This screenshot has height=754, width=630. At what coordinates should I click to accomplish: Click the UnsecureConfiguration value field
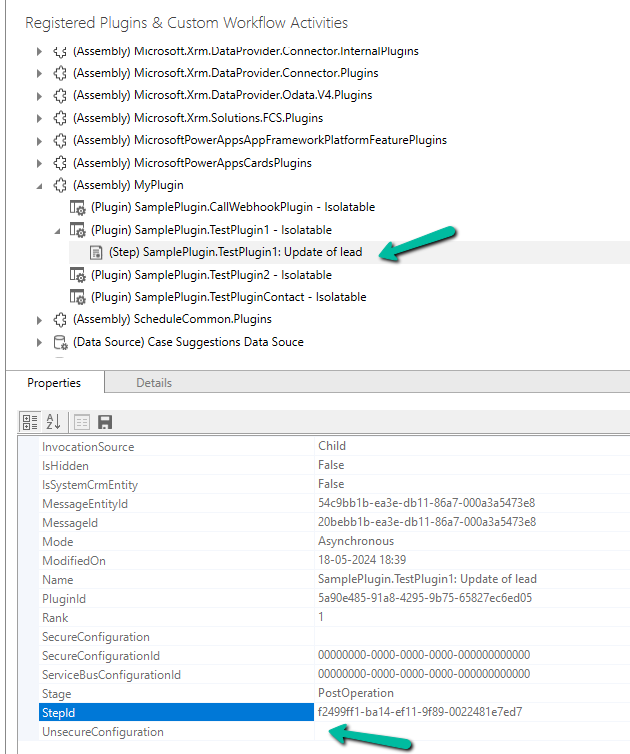tap(470, 732)
